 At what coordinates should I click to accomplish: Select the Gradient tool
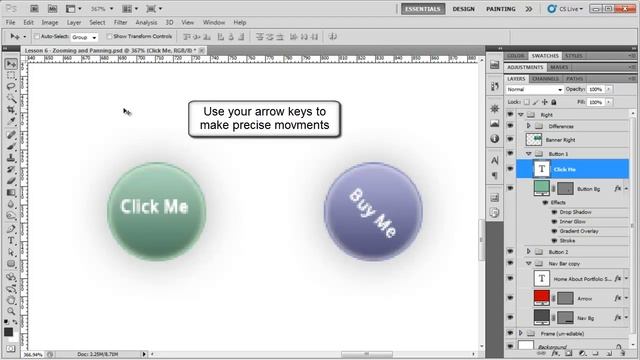[11, 192]
